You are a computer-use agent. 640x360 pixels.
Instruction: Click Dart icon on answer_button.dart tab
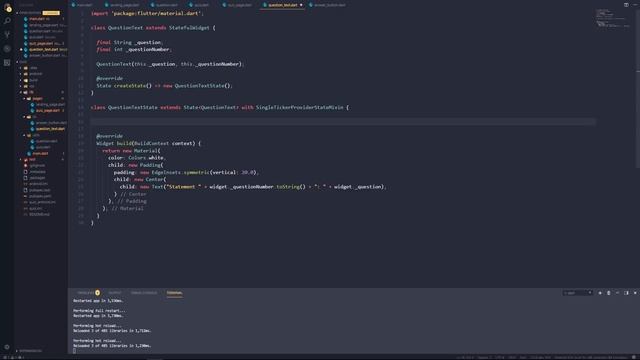311,5
